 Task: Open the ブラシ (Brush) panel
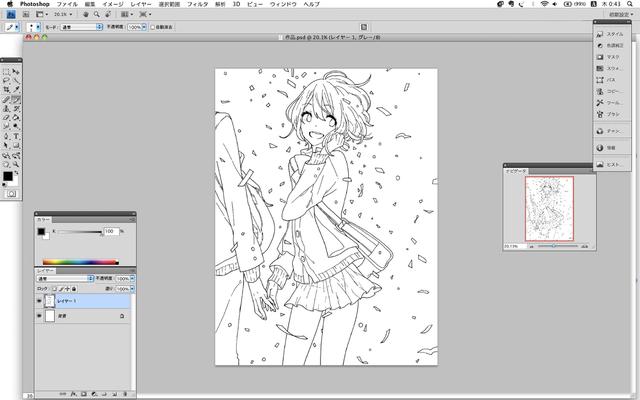[x=609, y=114]
